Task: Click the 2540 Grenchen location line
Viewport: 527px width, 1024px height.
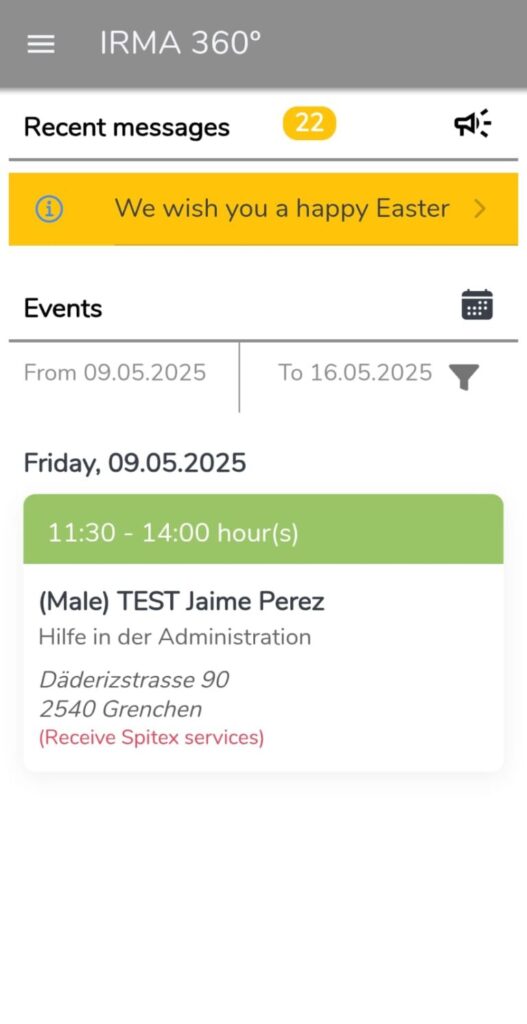Action: coord(120,709)
